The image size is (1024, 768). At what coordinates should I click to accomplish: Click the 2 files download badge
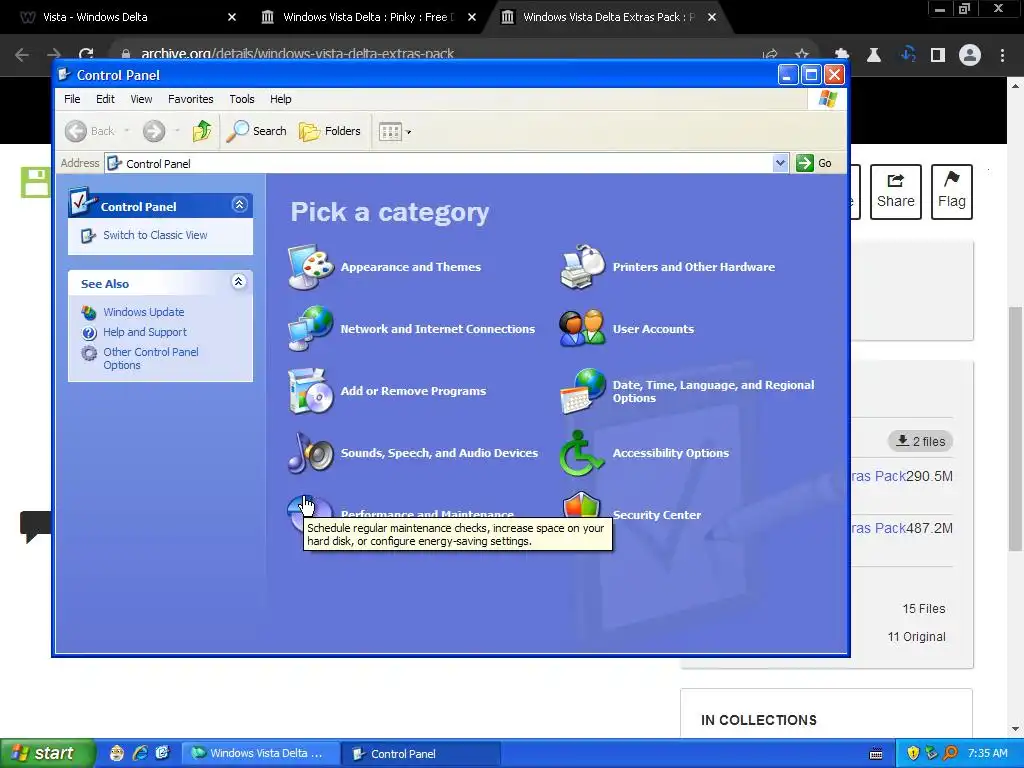[920, 441]
